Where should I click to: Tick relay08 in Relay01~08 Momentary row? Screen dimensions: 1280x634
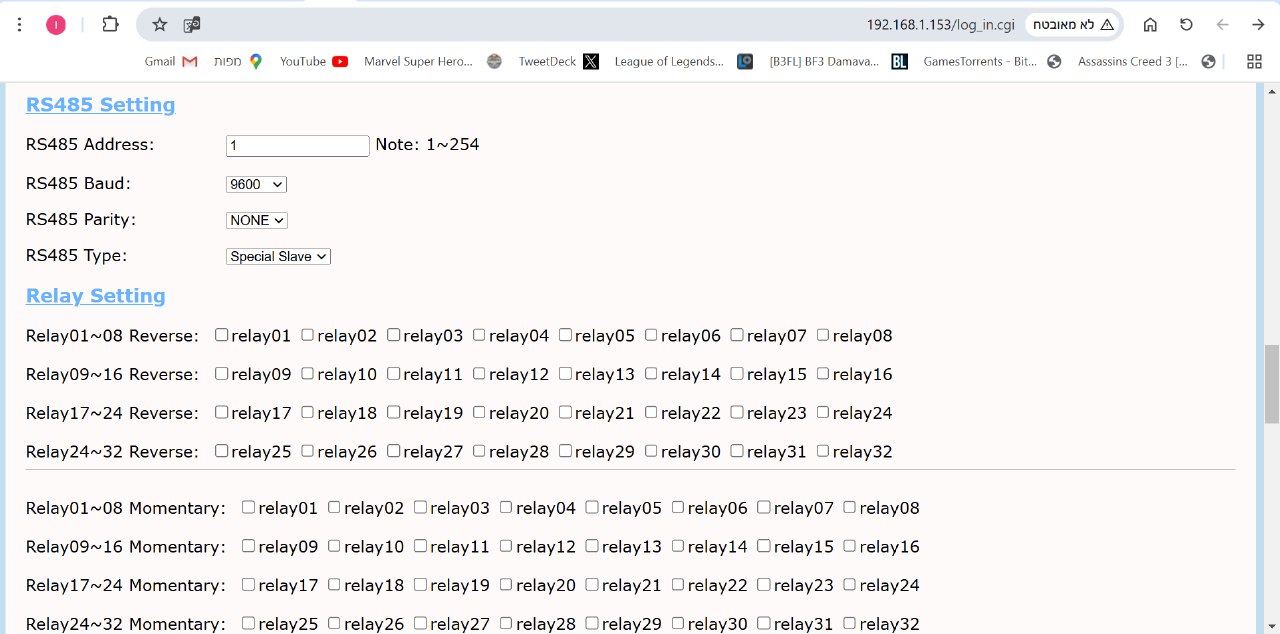pos(849,507)
